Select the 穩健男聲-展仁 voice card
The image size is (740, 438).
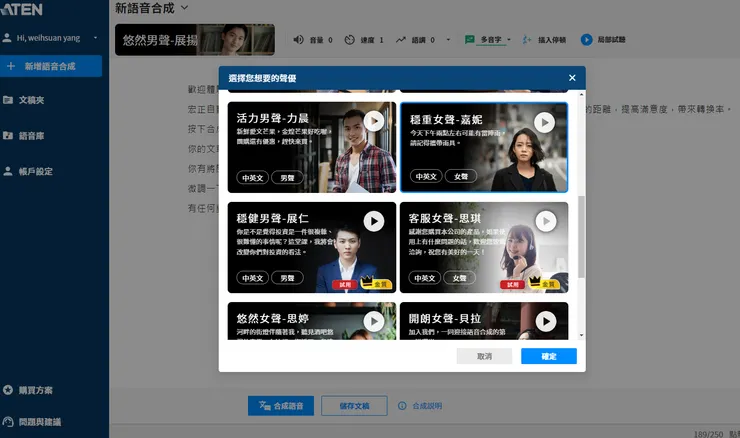click(x=311, y=247)
